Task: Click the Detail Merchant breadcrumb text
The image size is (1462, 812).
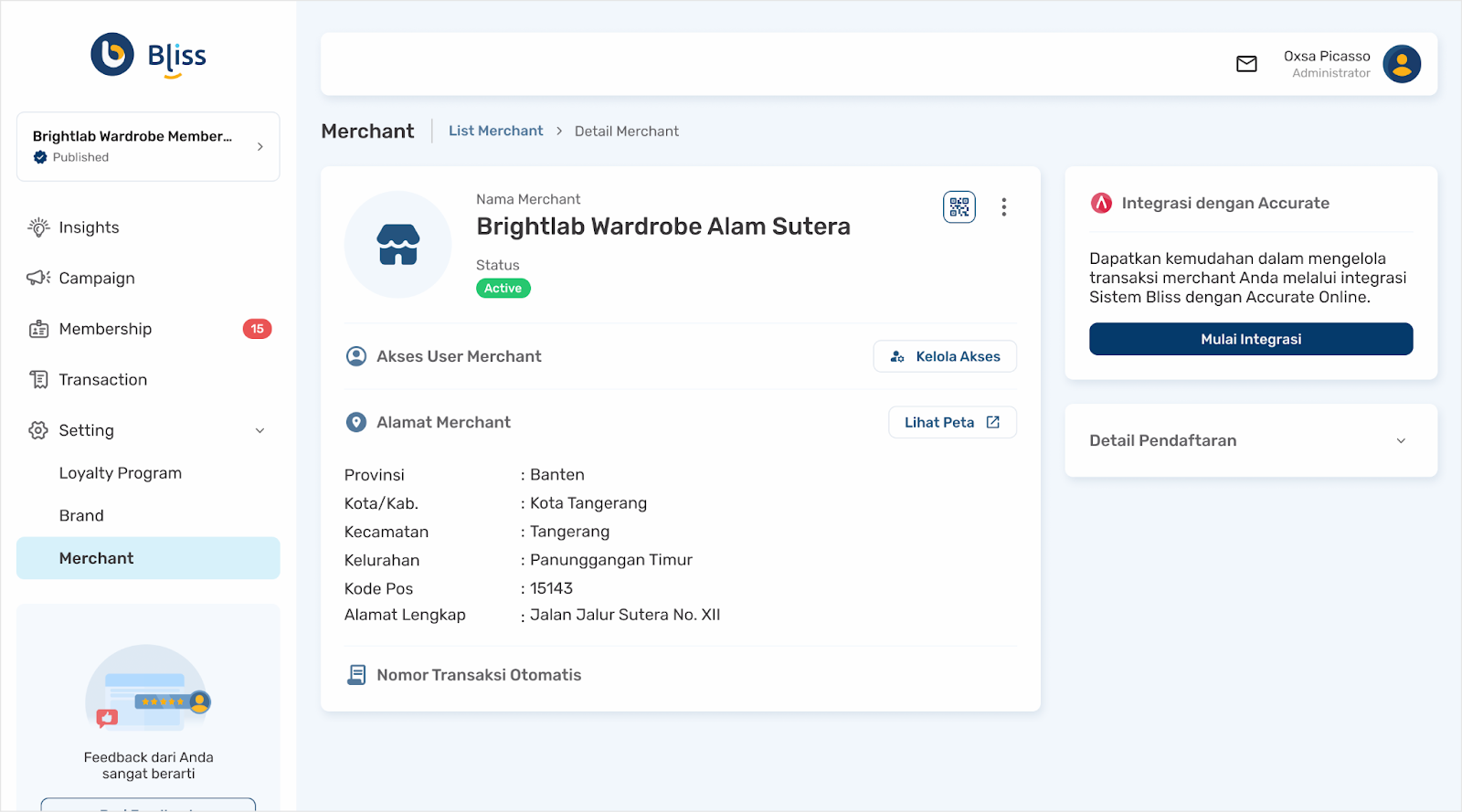Action: [x=626, y=131]
